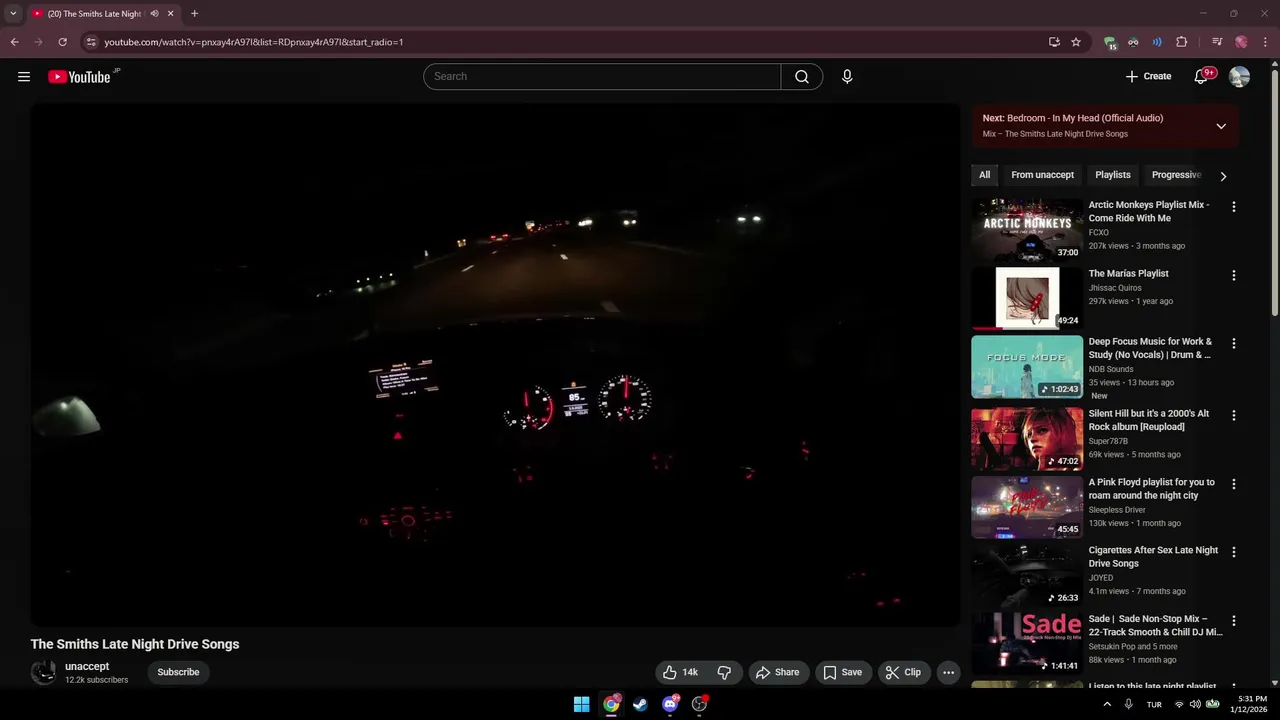Image resolution: width=1280 pixels, height=720 pixels.
Task: Open the Deep Focus Music thumbnail
Action: pos(1027,366)
